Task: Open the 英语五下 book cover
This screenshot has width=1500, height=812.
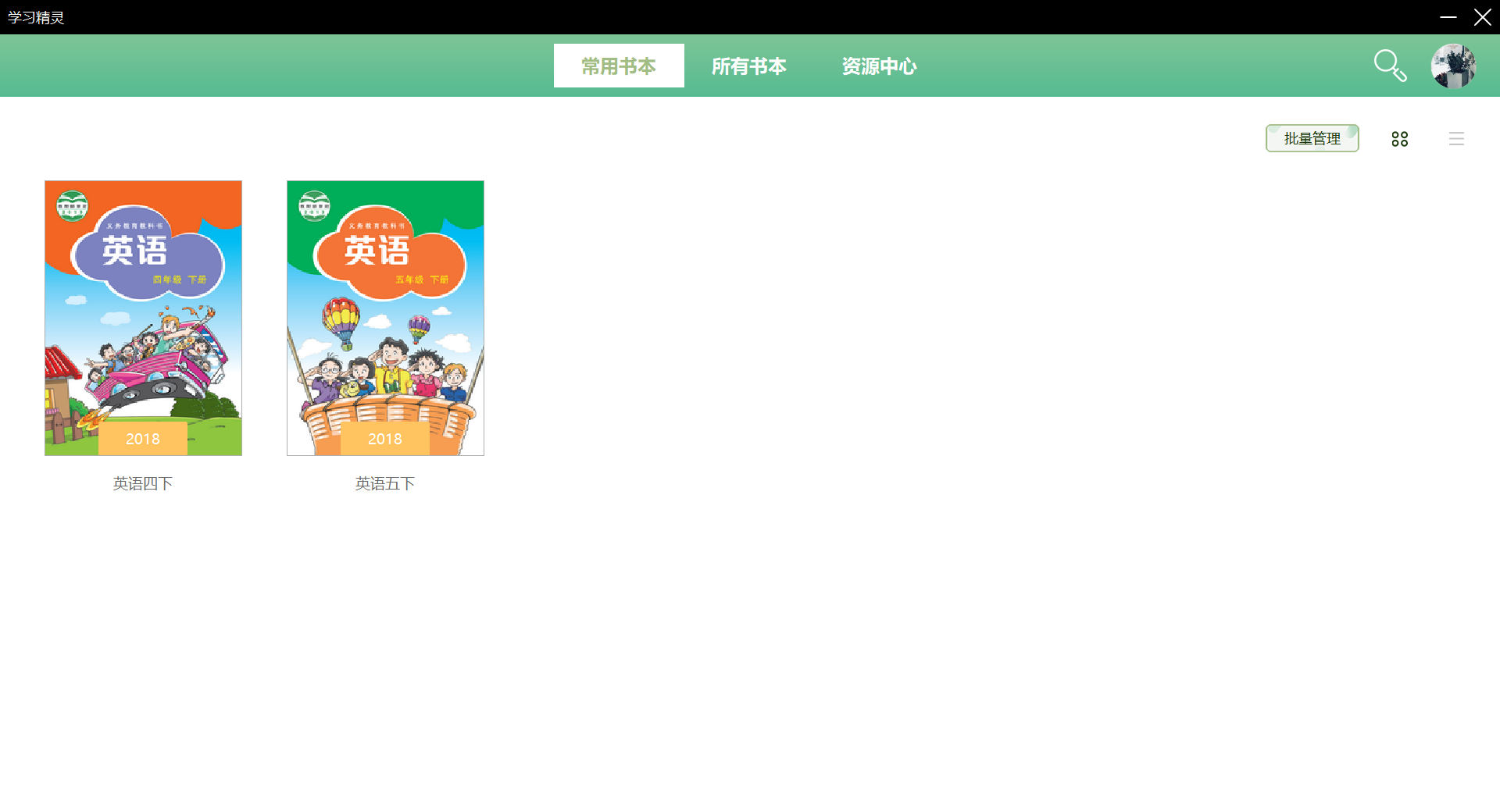Action: click(385, 318)
